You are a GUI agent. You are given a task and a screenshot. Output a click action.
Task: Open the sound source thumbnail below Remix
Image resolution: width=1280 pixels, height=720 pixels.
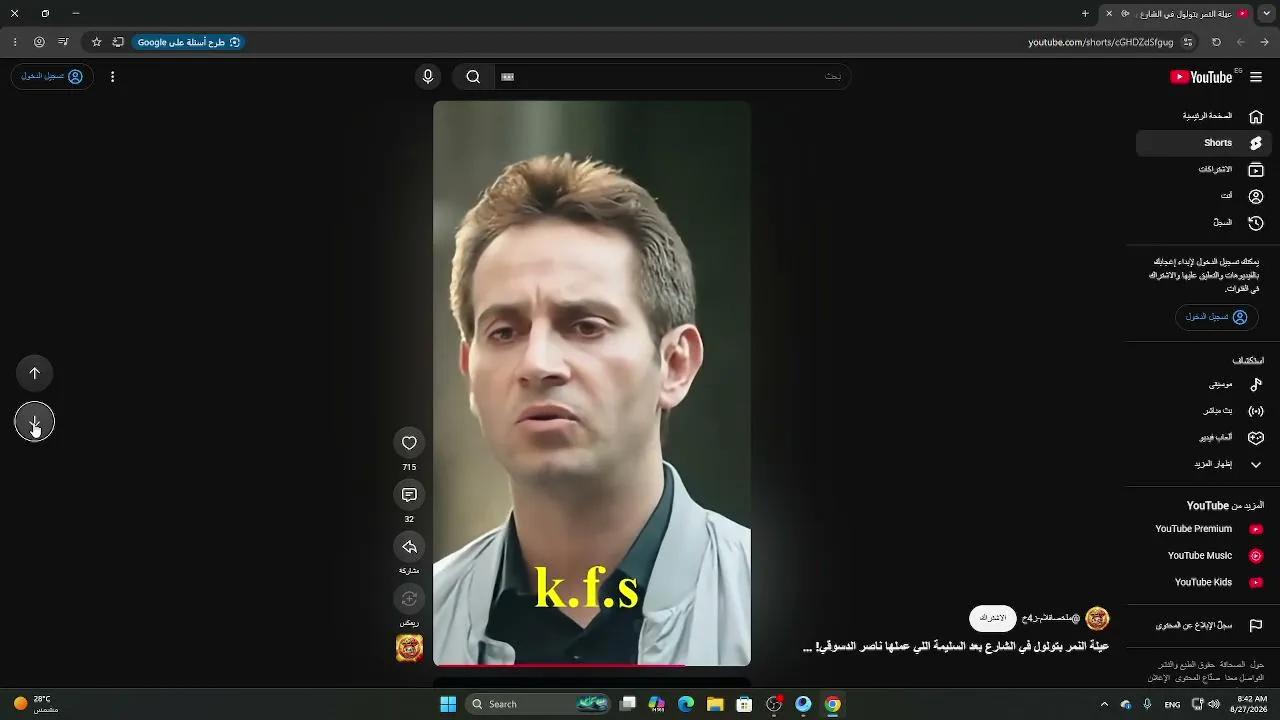pos(409,648)
